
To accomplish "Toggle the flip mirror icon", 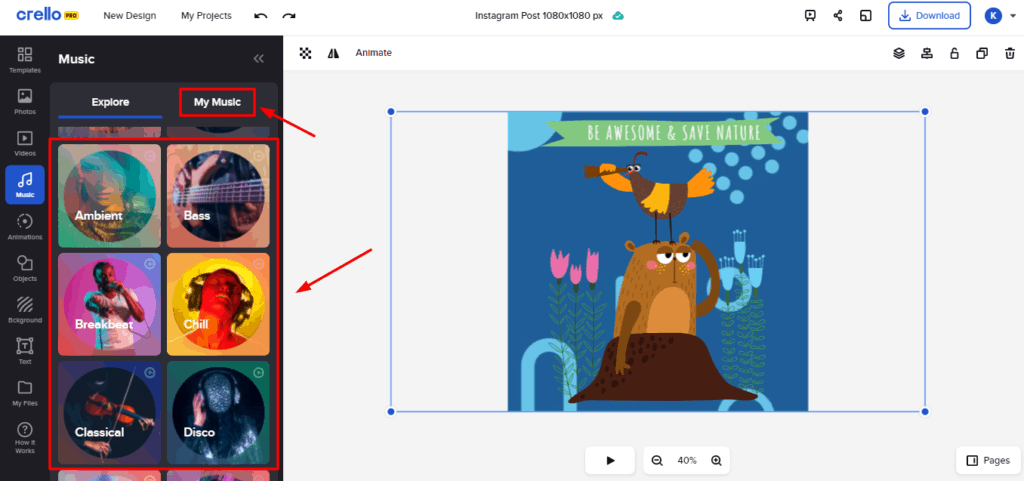I will (x=334, y=53).
